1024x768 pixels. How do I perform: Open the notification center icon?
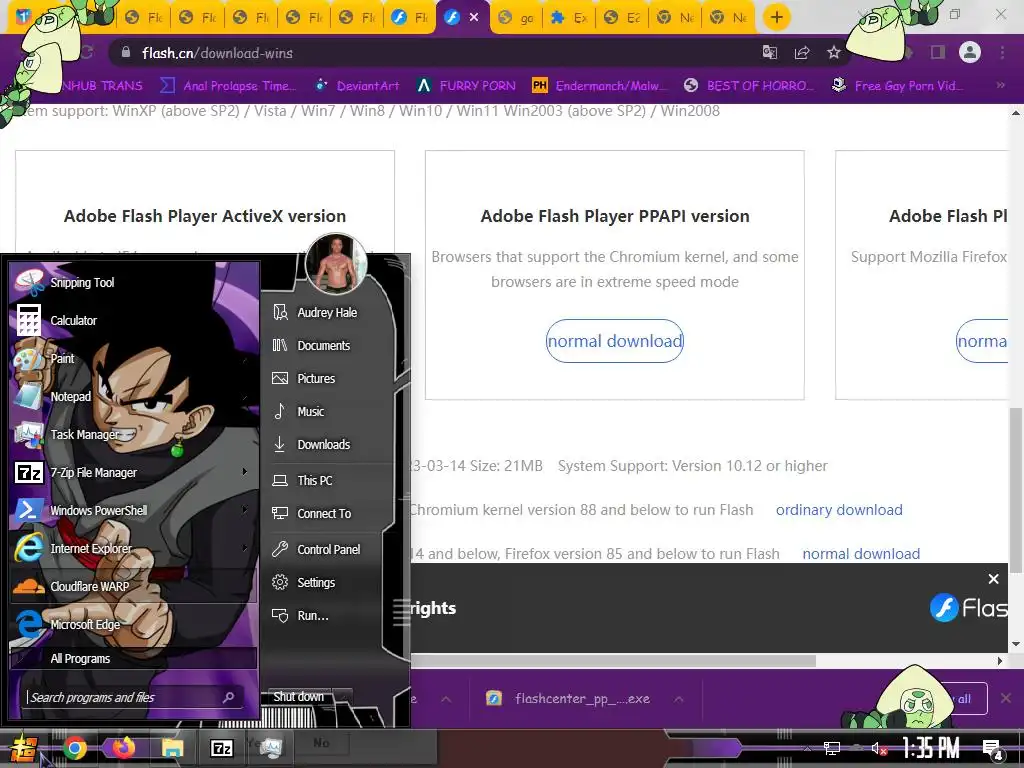pyautogui.click(x=993, y=749)
